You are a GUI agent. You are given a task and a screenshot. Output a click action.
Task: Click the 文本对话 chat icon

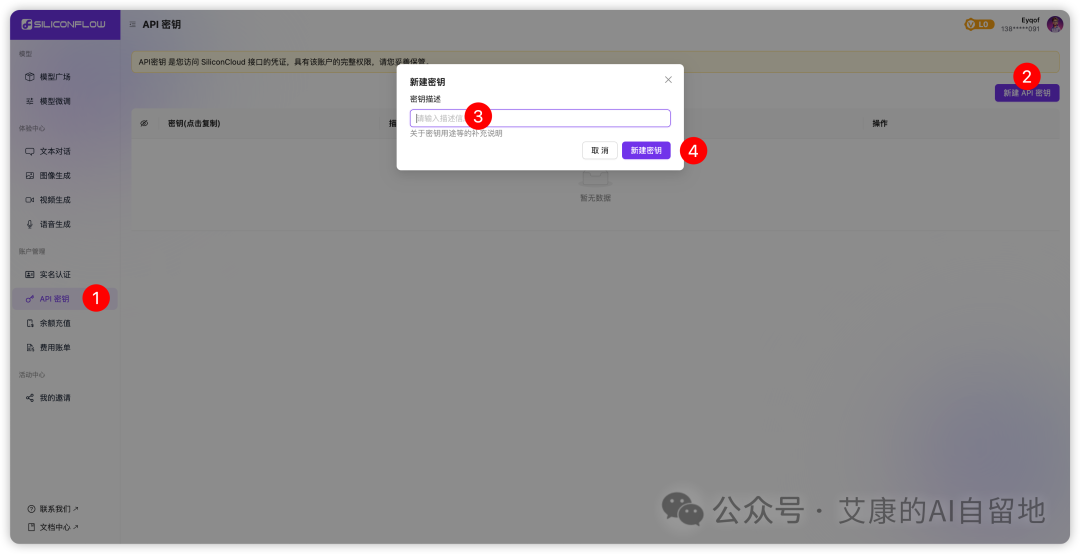click(30, 151)
